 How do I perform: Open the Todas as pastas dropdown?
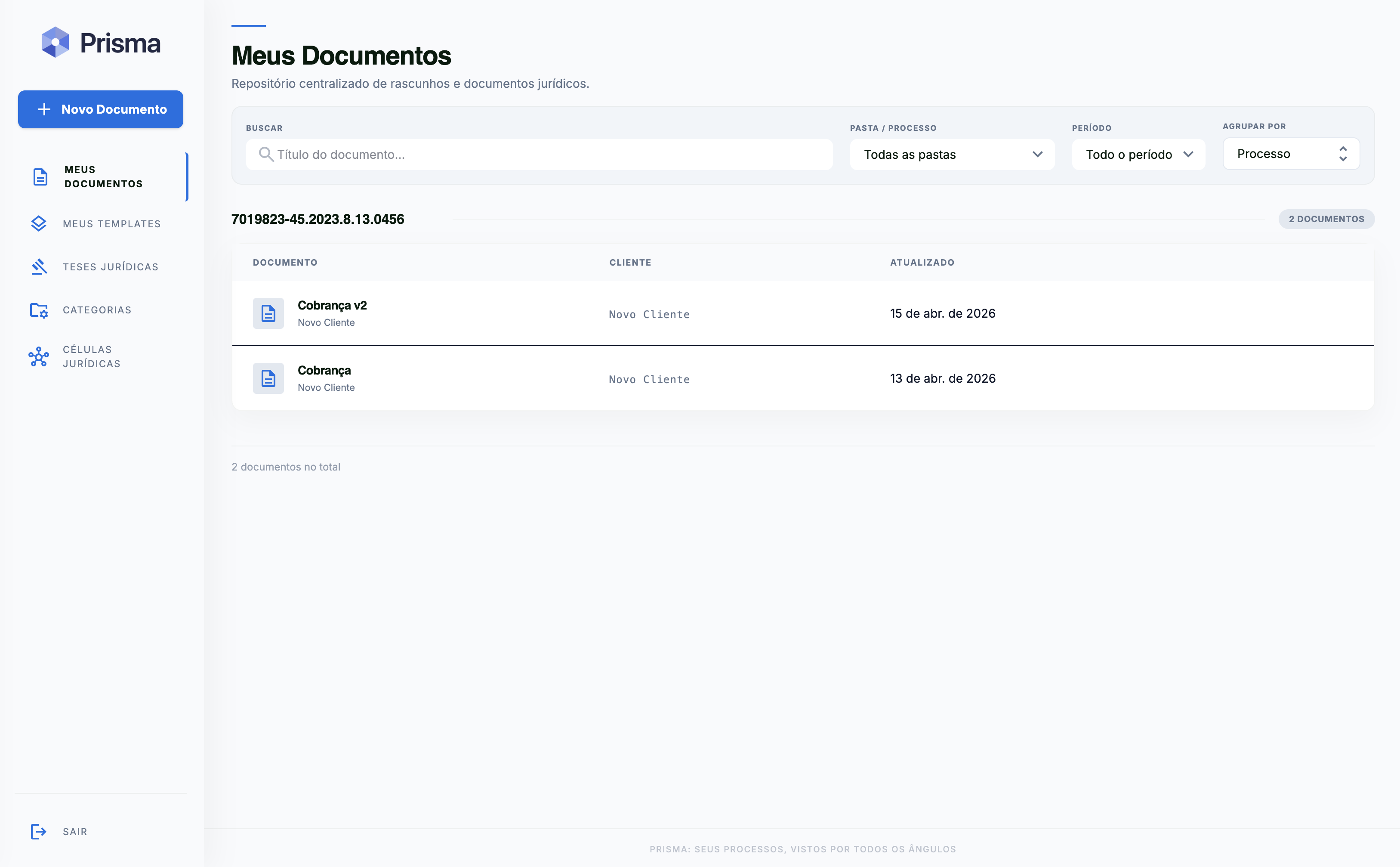[952, 154]
